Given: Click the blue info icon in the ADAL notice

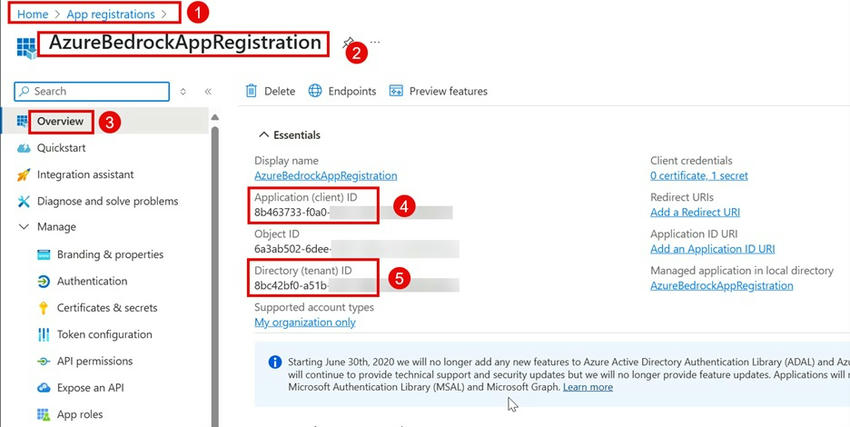Looking at the screenshot, I should [x=275, y=362].
